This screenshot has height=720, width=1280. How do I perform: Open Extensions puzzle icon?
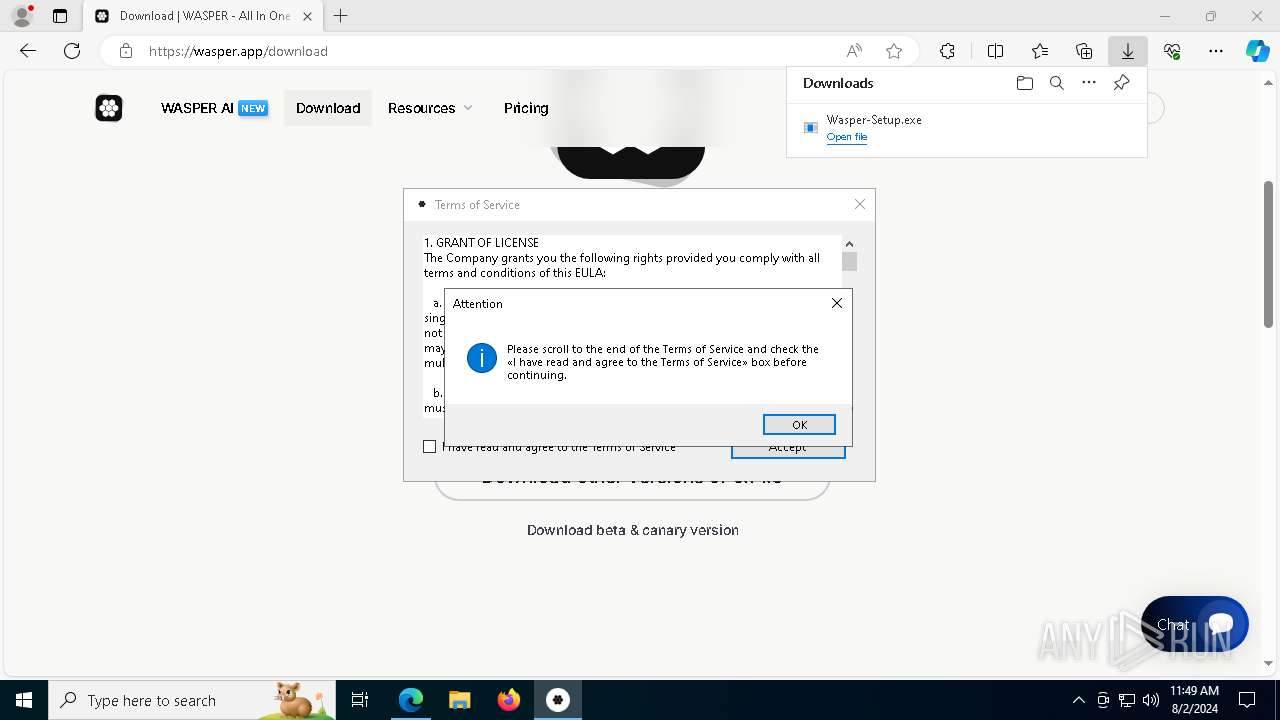point(947,51)
